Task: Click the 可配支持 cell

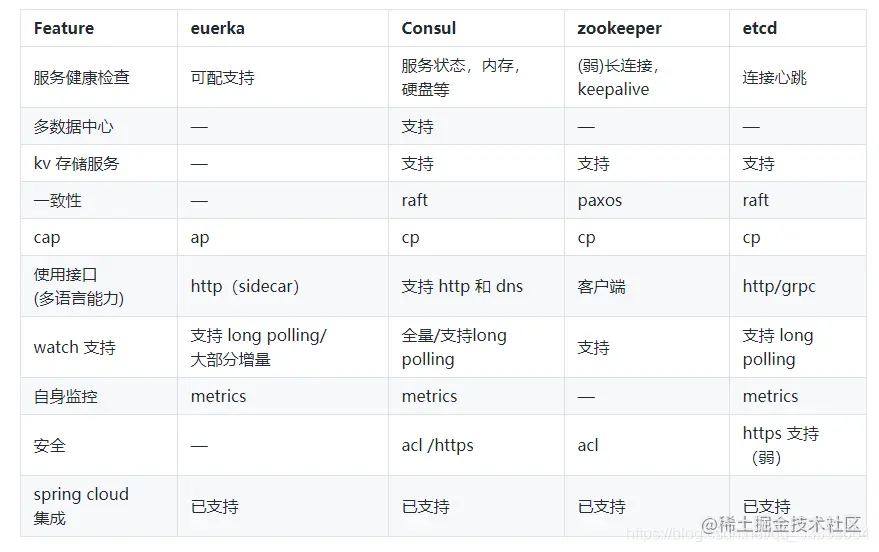Action: coord(222,77)
